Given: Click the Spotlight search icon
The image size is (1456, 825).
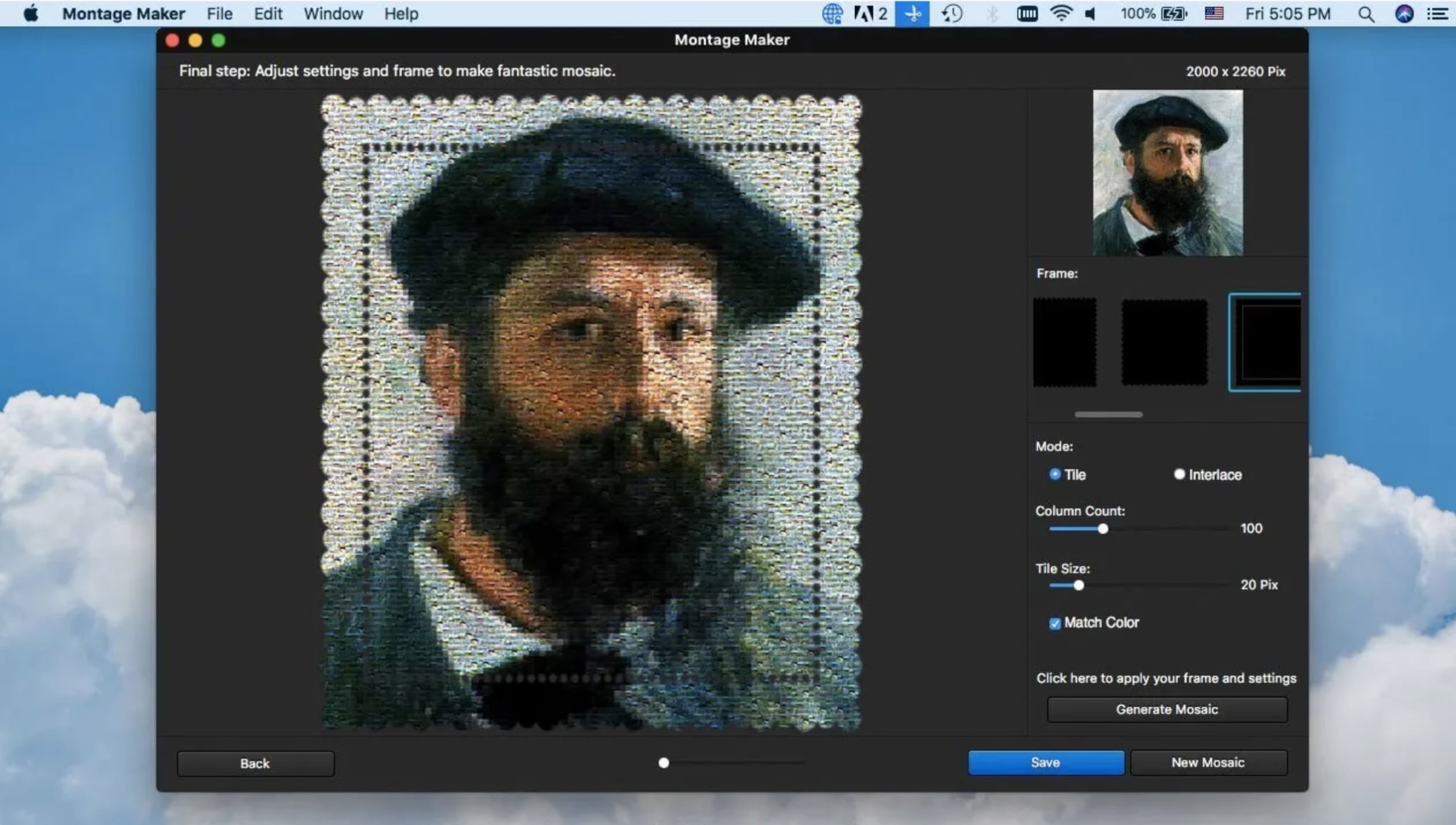Looking at the screenshot, I should (1366, 14).
